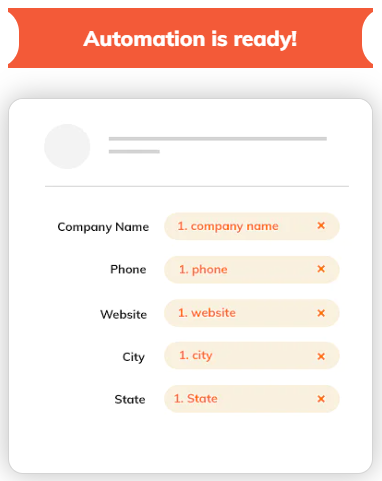This screenshot has width=382, height=481.
Task: Click the 'Automation is ready!' banner
Action: (190, 38)
